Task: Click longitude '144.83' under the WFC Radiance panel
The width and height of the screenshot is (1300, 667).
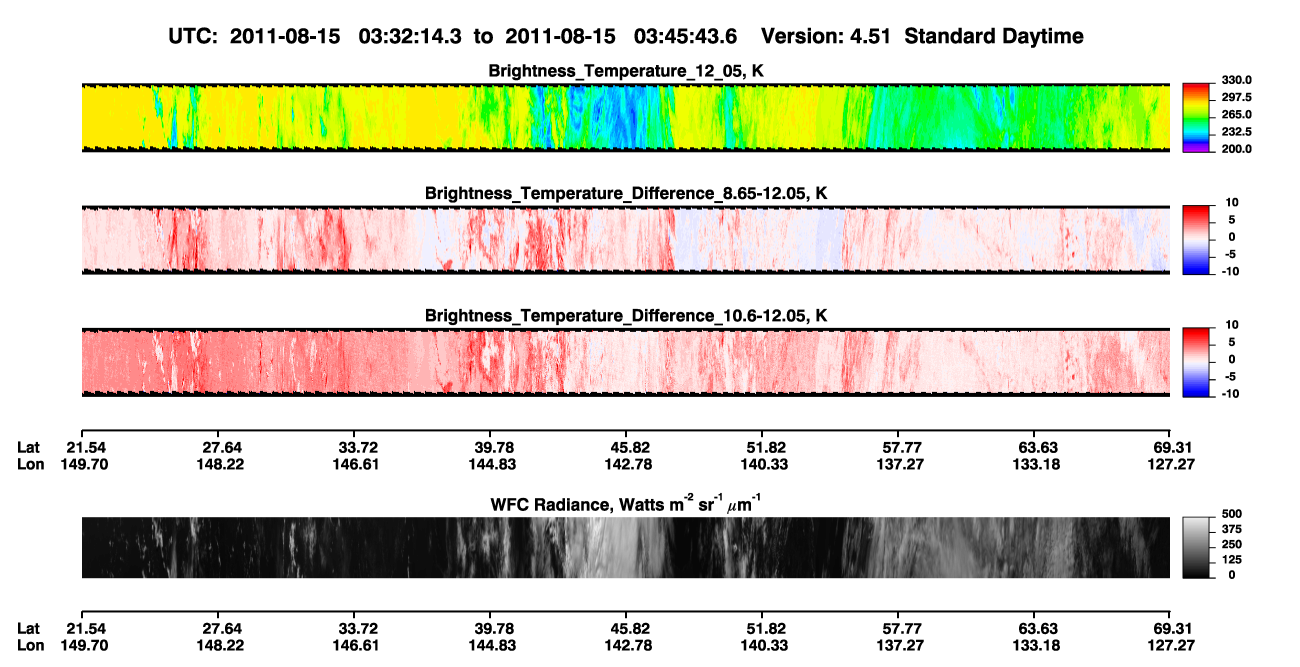Action: pyautogui.click(x=492, y=645)
